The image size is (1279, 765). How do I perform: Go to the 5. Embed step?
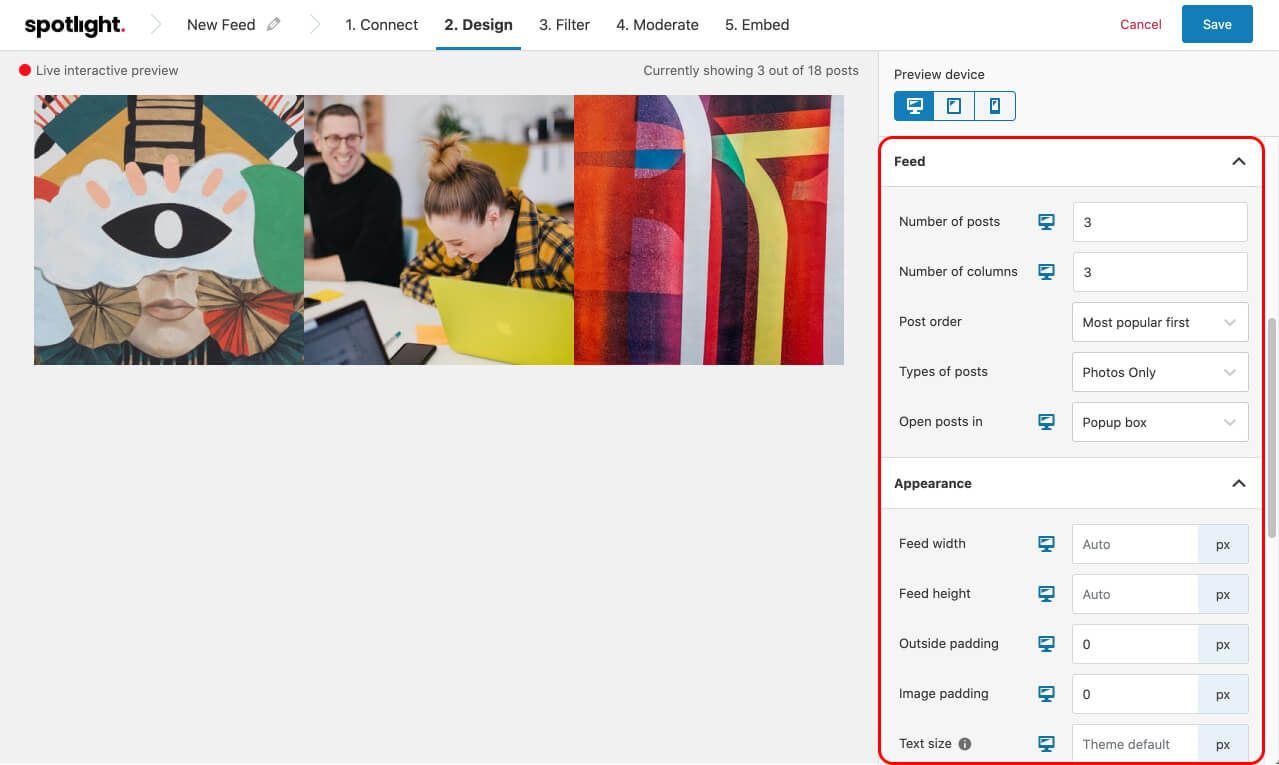[x=757, y=25]
